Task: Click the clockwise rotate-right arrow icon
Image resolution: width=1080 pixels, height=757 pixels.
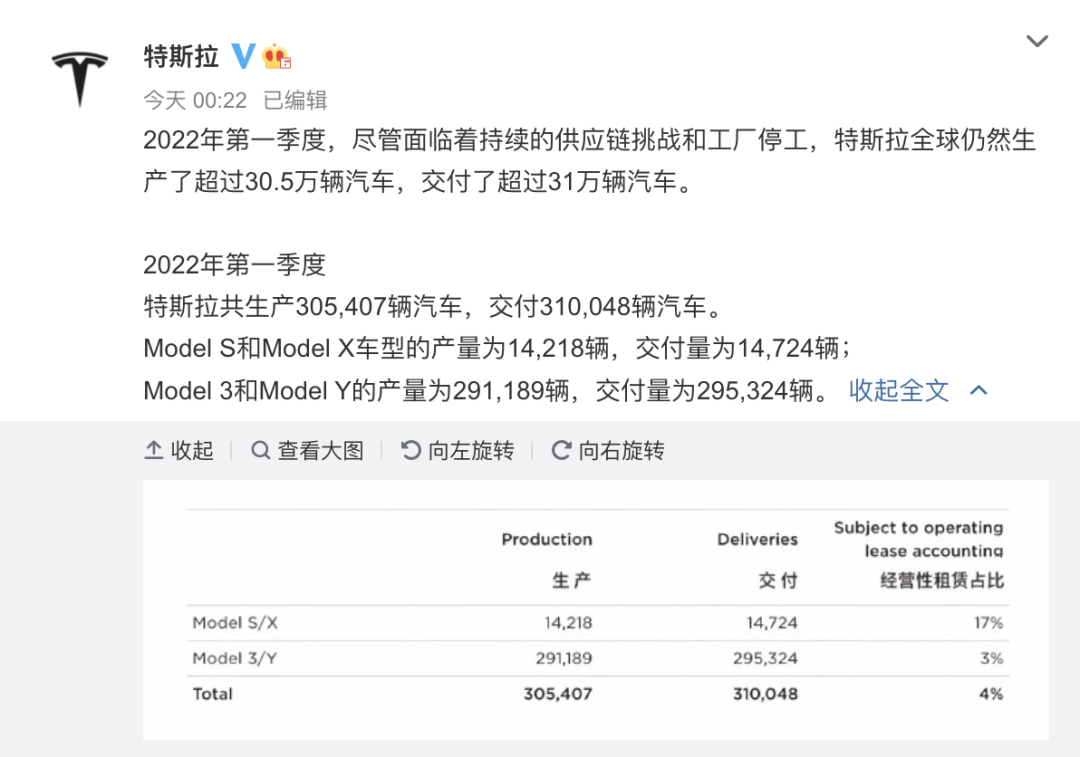Action: tap(561, 451)
